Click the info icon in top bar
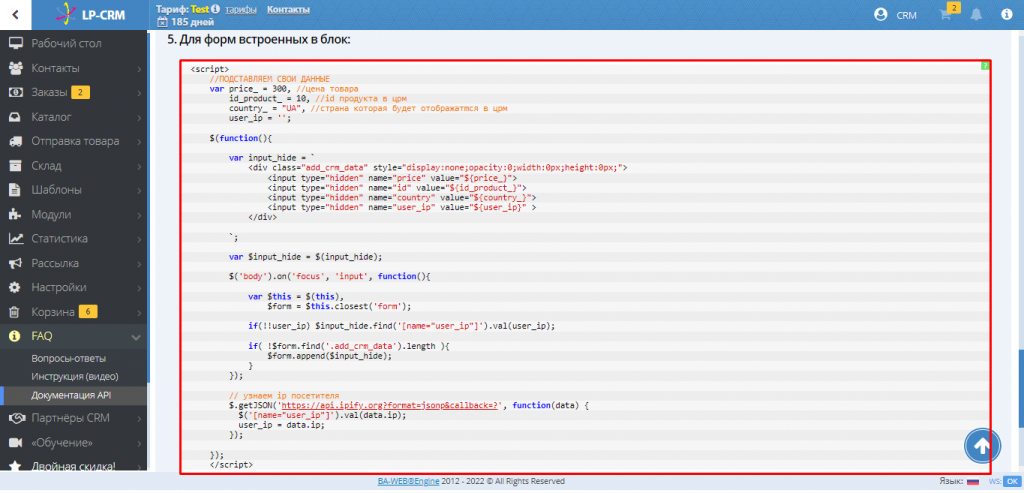The image size is (1024, 493). tap(1005, 15)
